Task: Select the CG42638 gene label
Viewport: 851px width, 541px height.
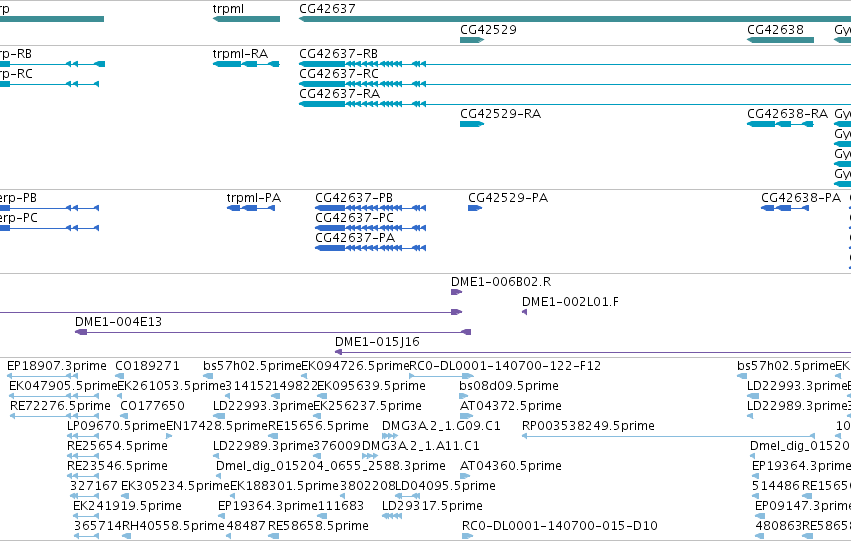Action: 775,30
